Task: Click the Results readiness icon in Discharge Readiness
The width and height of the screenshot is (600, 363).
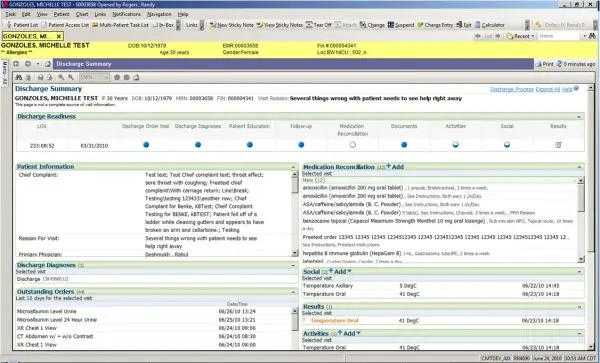Action: tap(558, 145)
